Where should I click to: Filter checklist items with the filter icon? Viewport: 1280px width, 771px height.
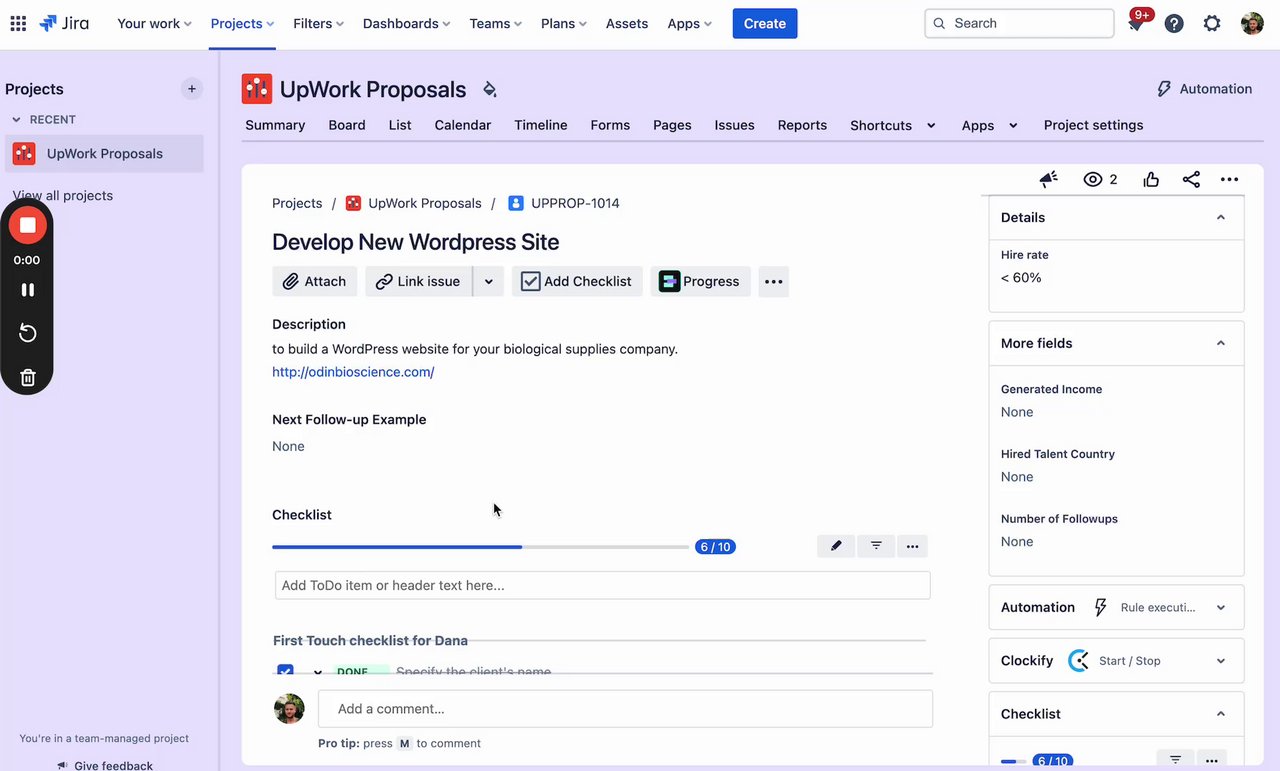click(x=876, y=546)
